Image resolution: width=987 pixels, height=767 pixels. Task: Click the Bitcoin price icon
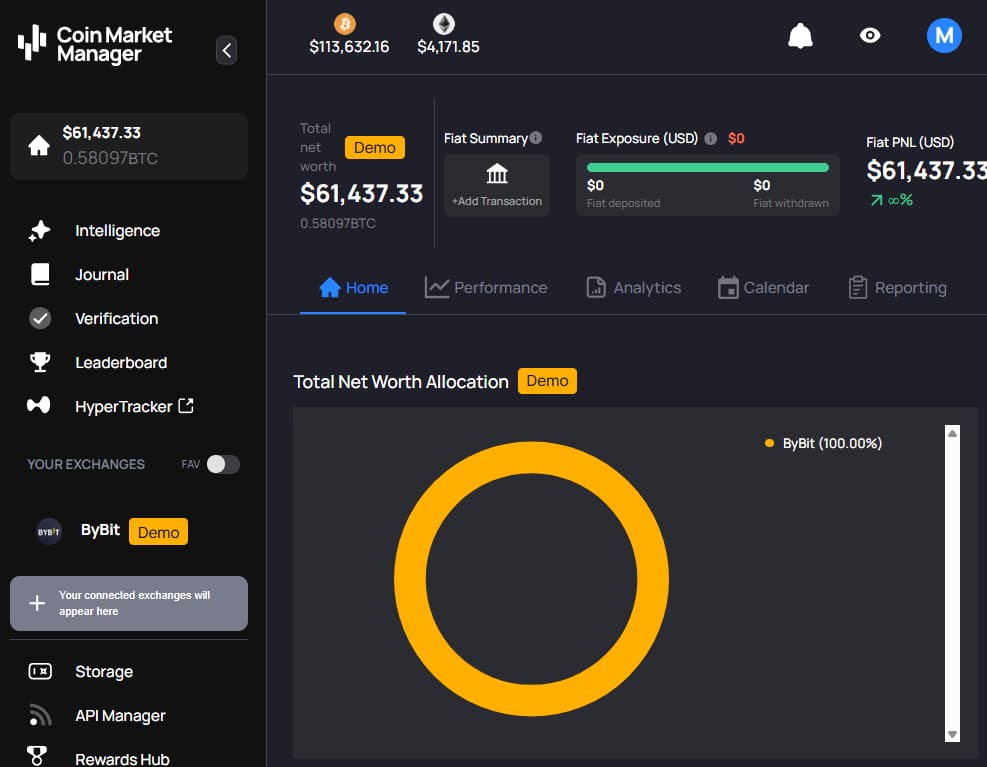pyautogui.click(x=345, y=23)
